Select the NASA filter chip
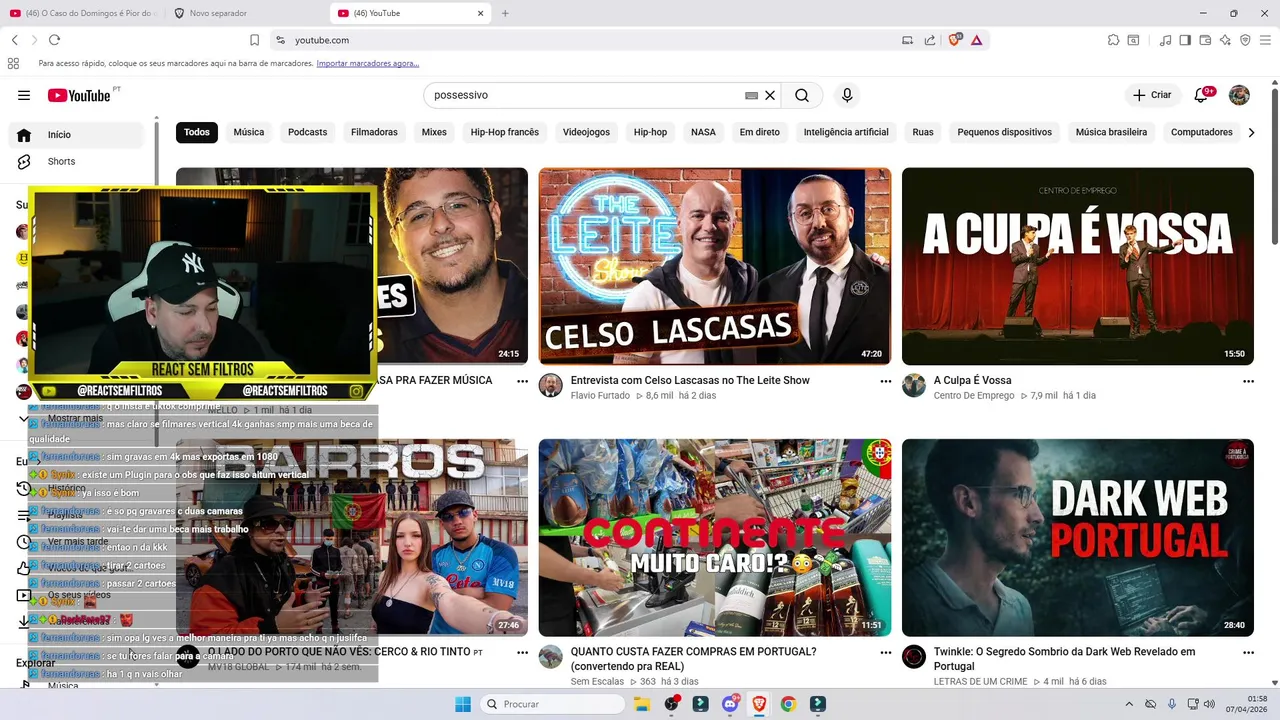This screenshot has width=1280, height=720. (x=703, y=132)
